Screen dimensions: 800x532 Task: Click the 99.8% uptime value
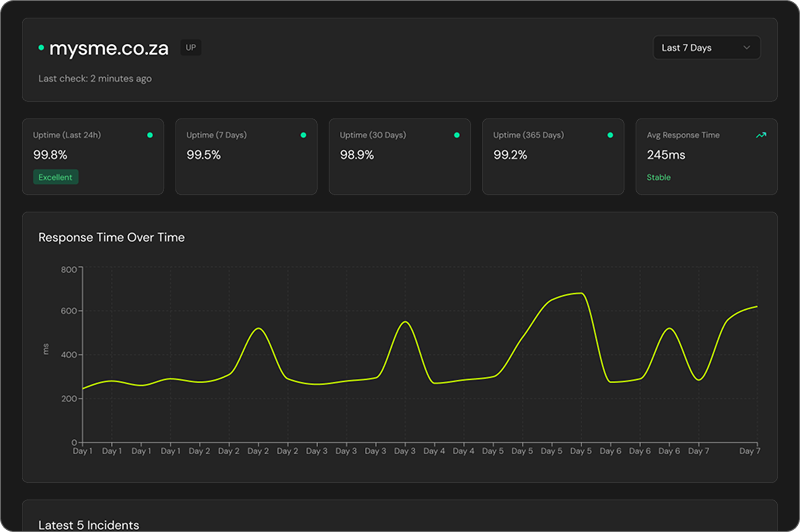pos(50,155)
